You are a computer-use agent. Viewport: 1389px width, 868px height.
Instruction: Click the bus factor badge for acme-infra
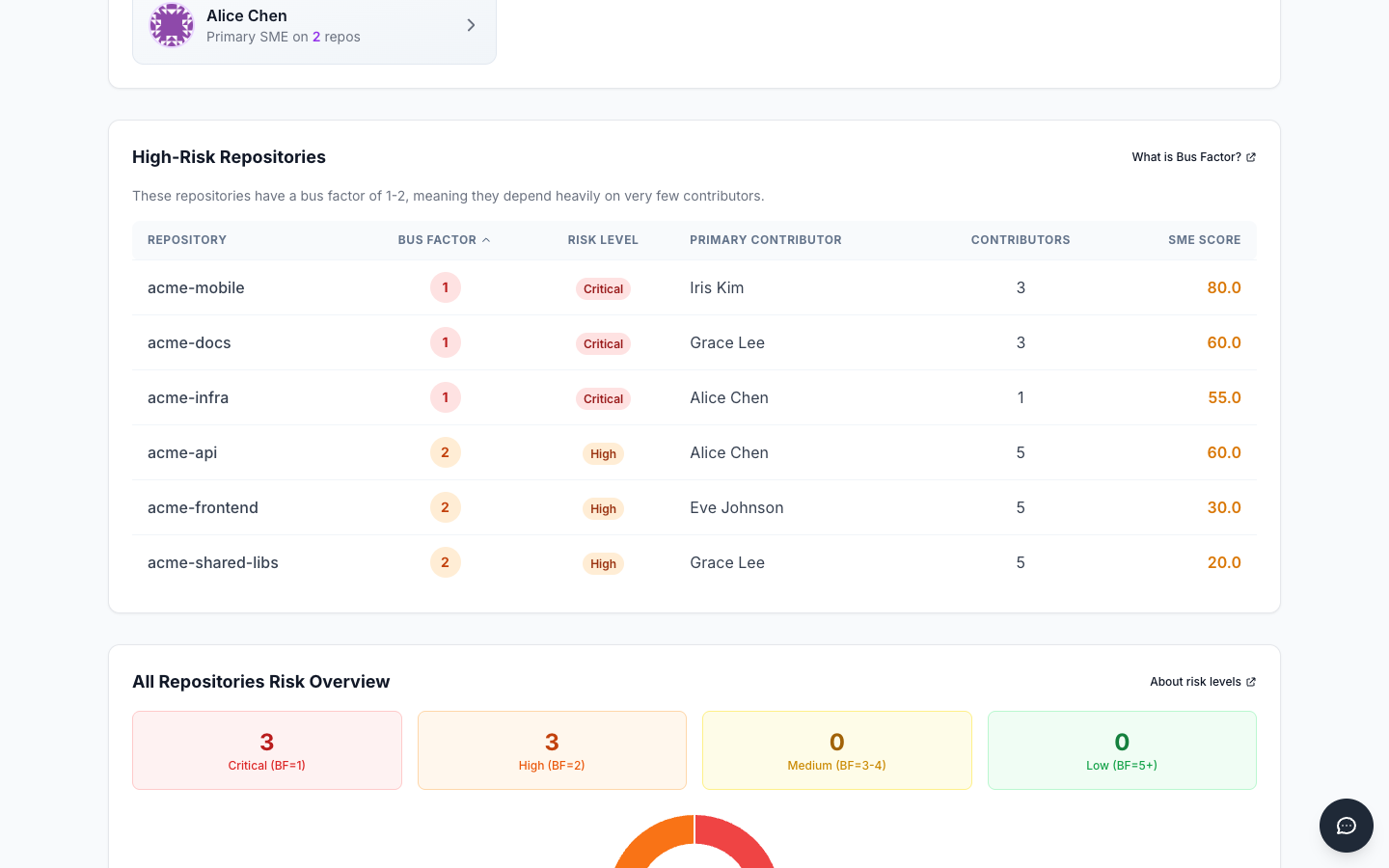pos(446,397)
